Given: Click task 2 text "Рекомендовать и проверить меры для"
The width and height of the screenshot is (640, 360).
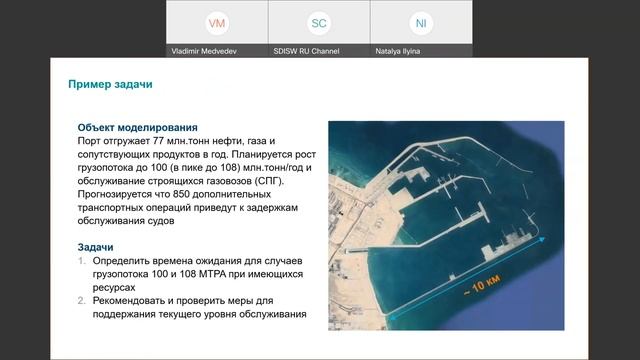Looking at the screenshot, I should (x=183, y=300).
